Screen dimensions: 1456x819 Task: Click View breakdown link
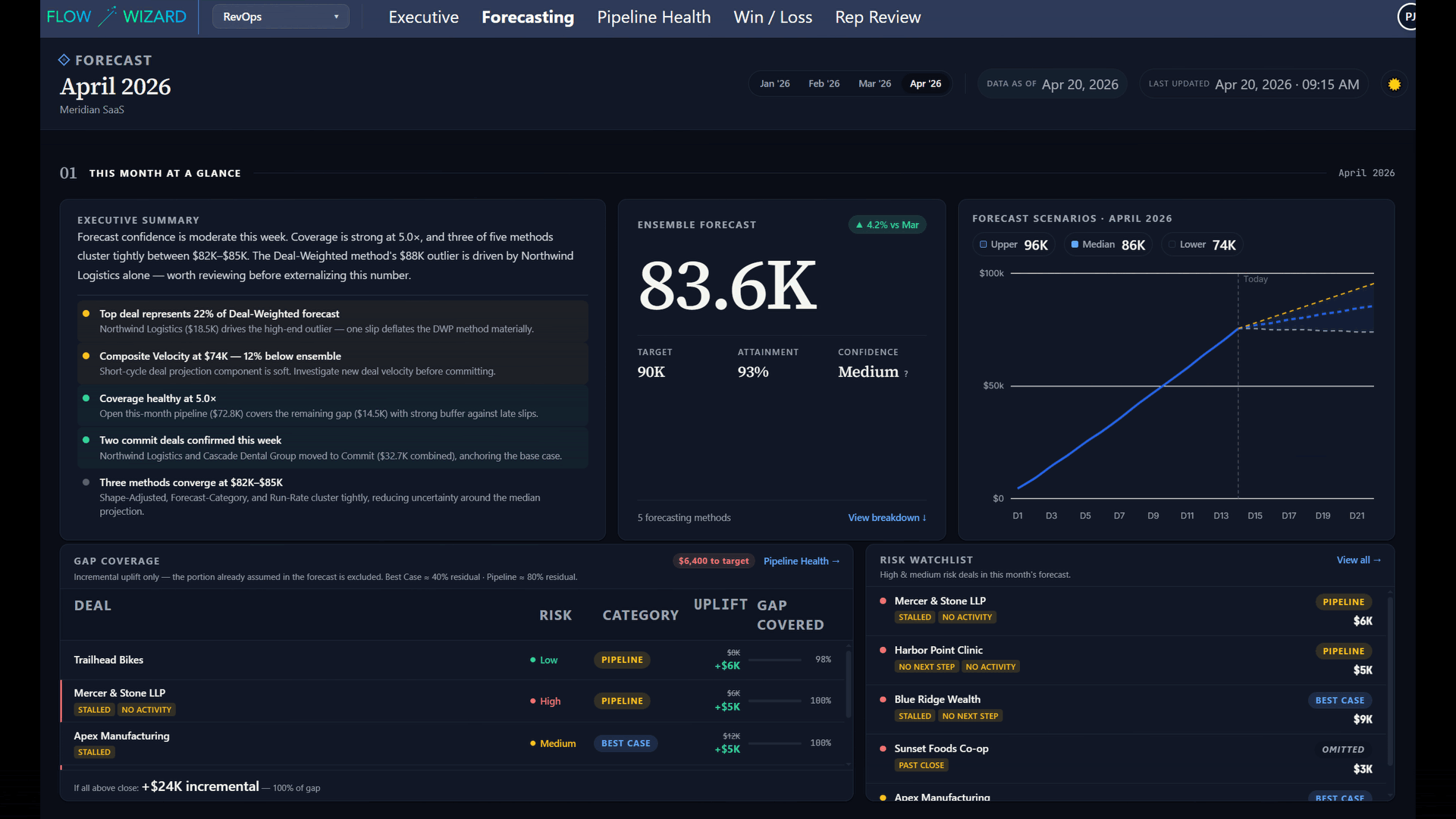887,517
